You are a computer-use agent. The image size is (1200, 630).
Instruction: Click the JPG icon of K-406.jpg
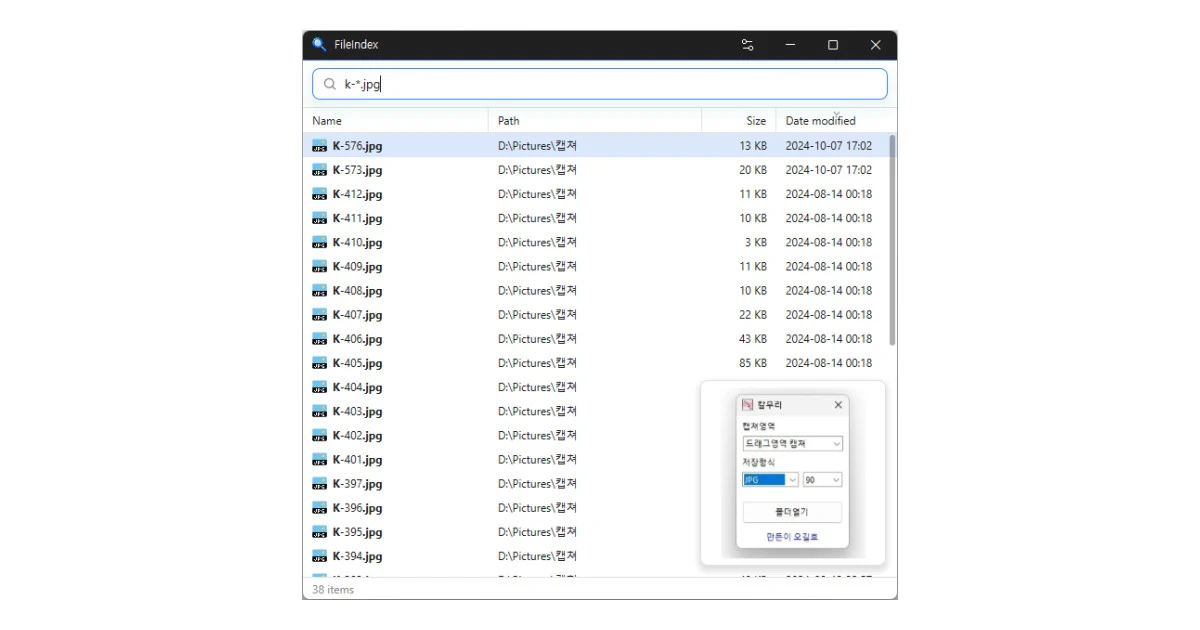coord(320,339)
